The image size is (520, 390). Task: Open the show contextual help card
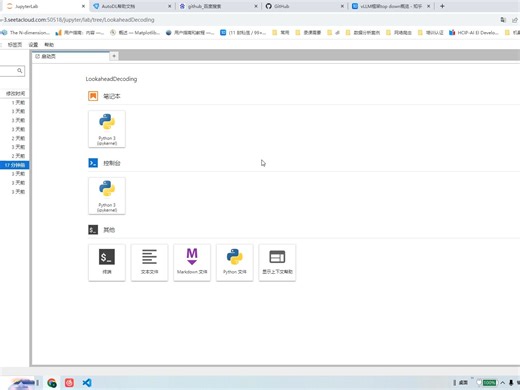pyautogui.click(x=277, y=262)
